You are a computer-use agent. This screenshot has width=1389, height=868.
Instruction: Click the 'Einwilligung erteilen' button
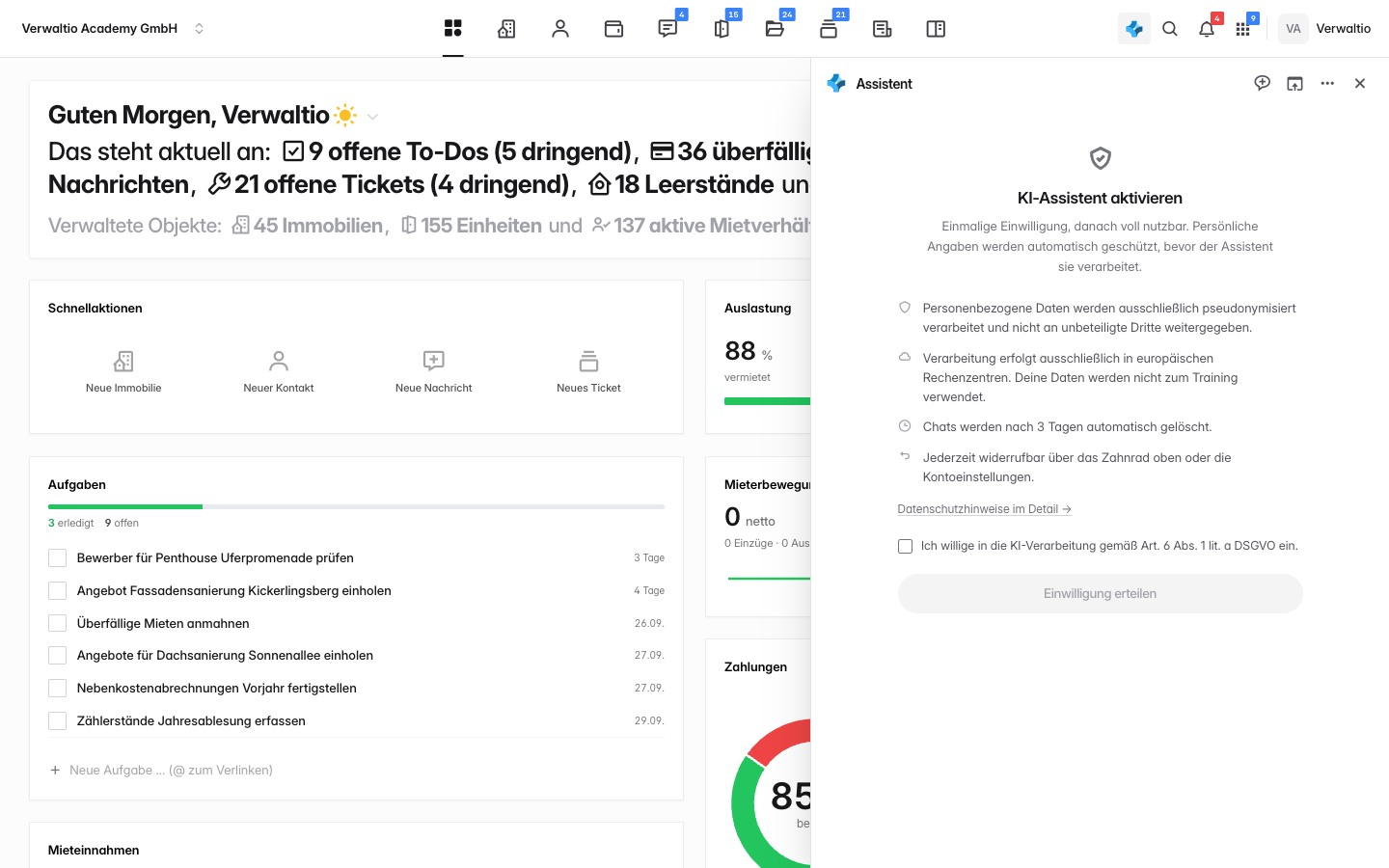[1100, 594]
